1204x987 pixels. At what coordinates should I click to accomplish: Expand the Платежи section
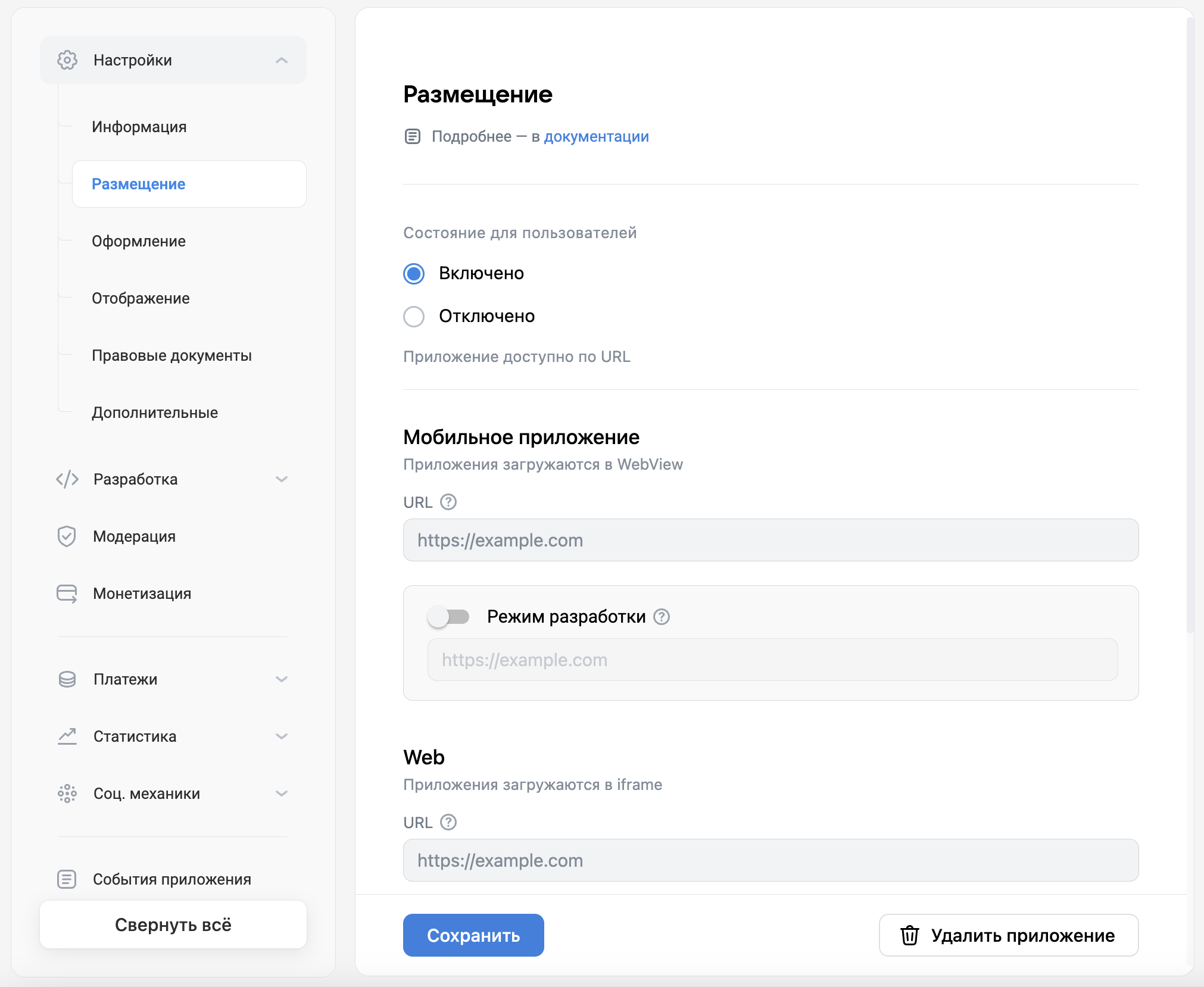[282, 679]
